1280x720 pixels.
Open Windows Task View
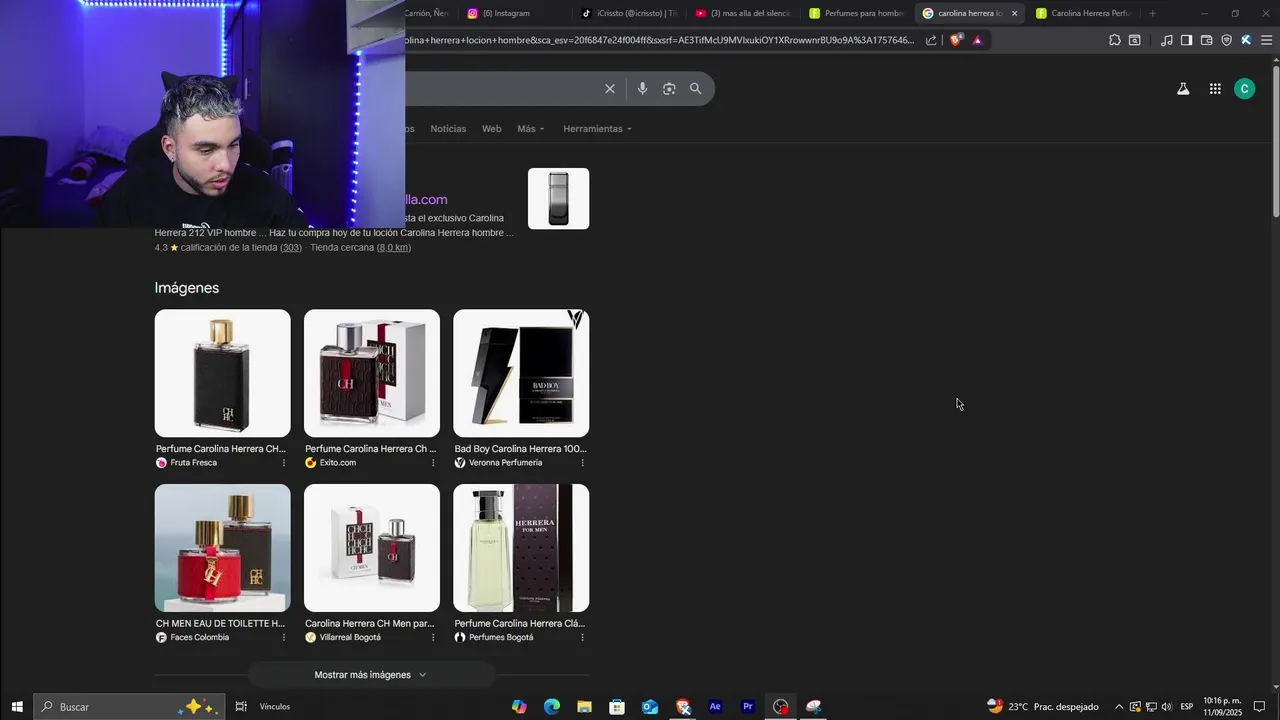coord(241,707)
